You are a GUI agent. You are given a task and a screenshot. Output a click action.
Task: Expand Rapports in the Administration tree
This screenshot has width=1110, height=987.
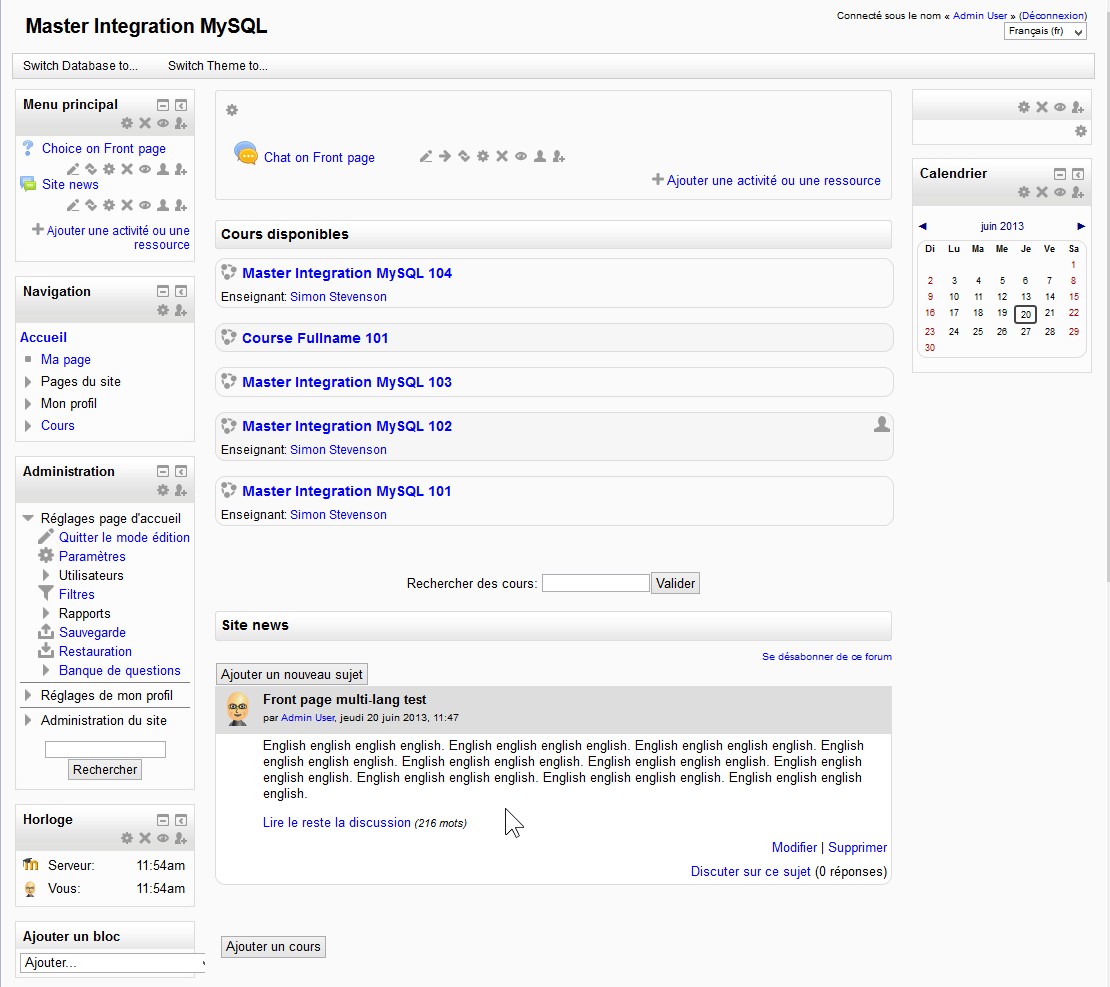[46, 614]
